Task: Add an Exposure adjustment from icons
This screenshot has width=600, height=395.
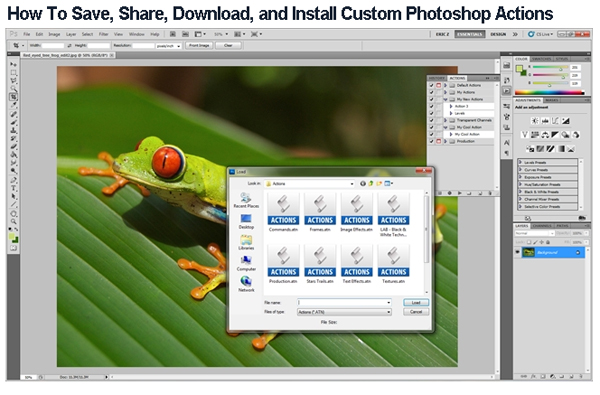Action: click(565, 121)
